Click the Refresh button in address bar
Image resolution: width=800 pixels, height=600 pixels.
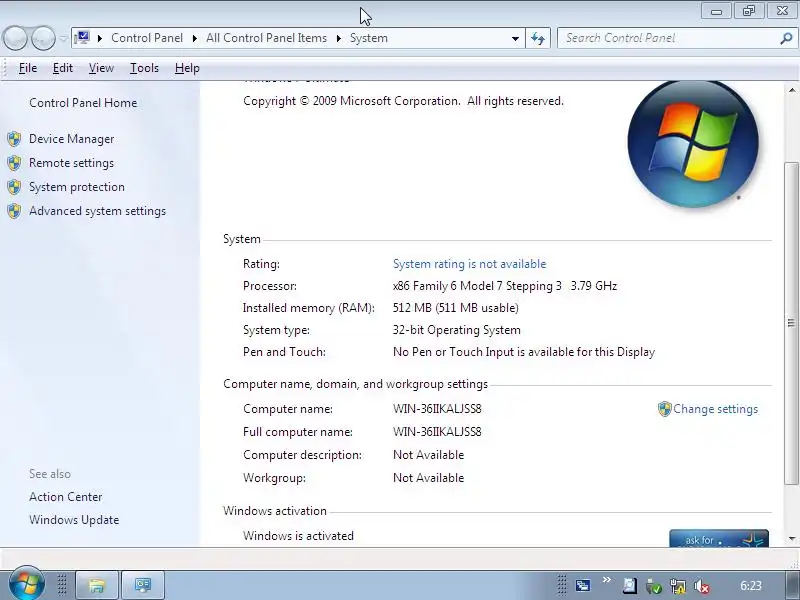pyautogui.click(x=538, y=38)
